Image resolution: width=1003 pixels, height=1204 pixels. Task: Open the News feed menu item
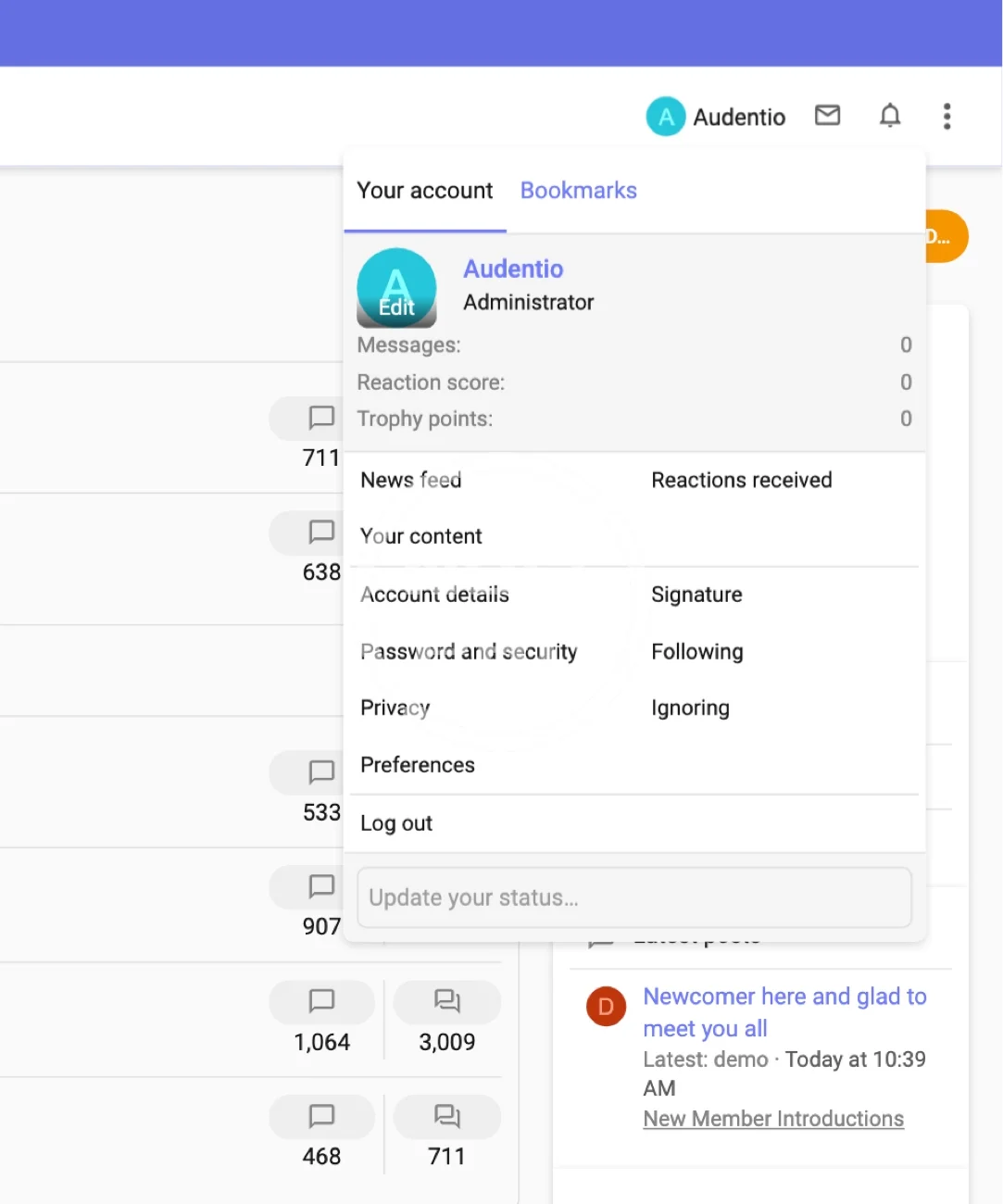(x=411, y=480)
